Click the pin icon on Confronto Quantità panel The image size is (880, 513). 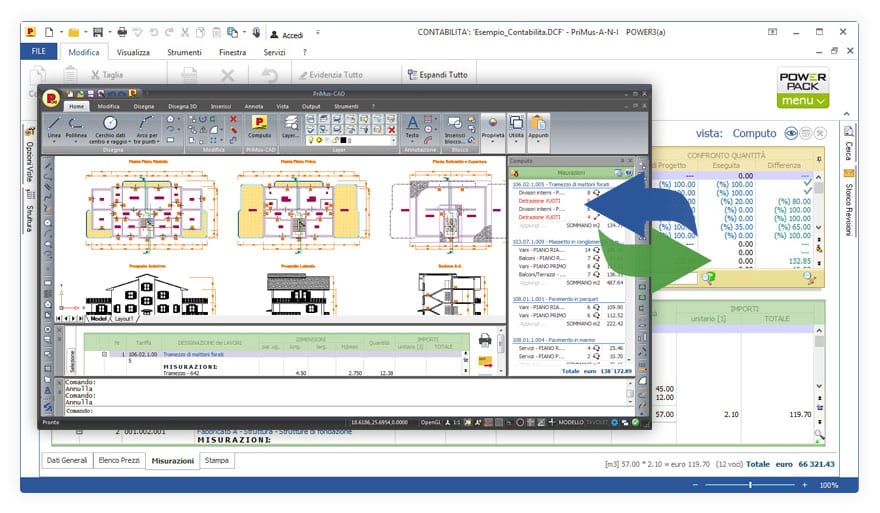pyautogui.click(x=819, y=160)
